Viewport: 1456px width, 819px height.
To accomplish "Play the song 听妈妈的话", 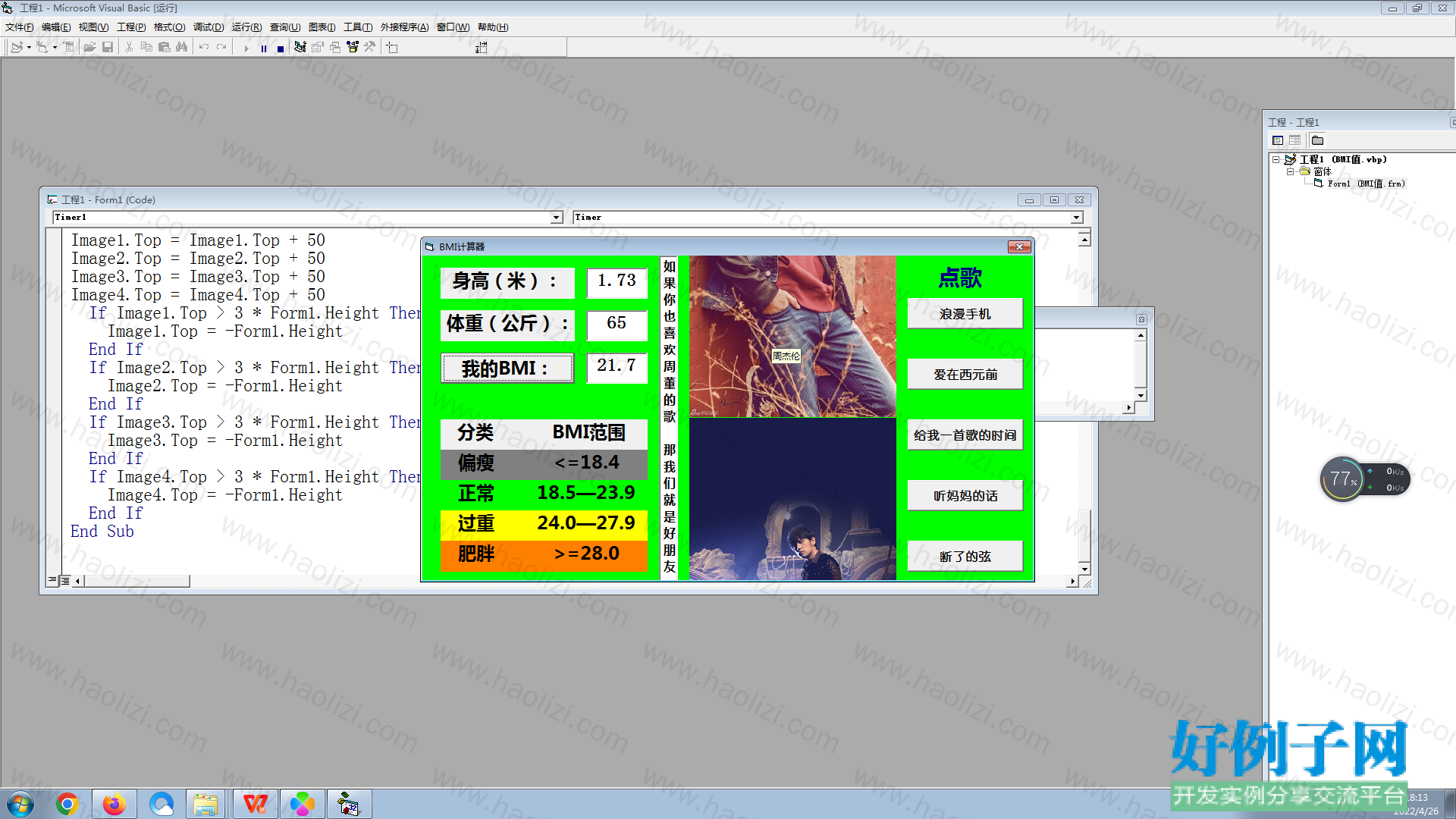I will point(965,496).
